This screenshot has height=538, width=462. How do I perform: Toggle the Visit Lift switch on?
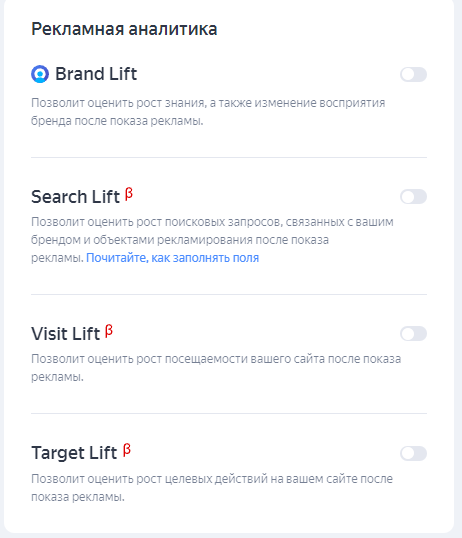(x=413, y=334)
